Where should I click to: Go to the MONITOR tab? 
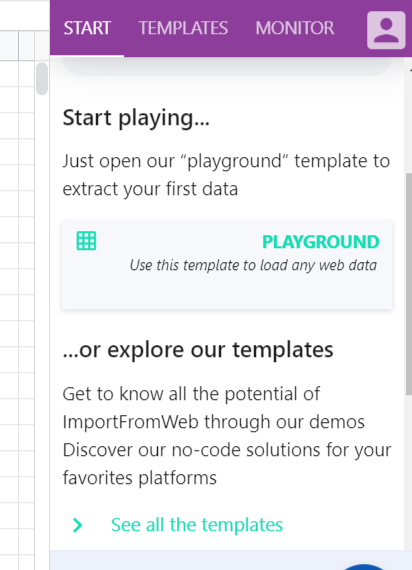click(295, 28)
